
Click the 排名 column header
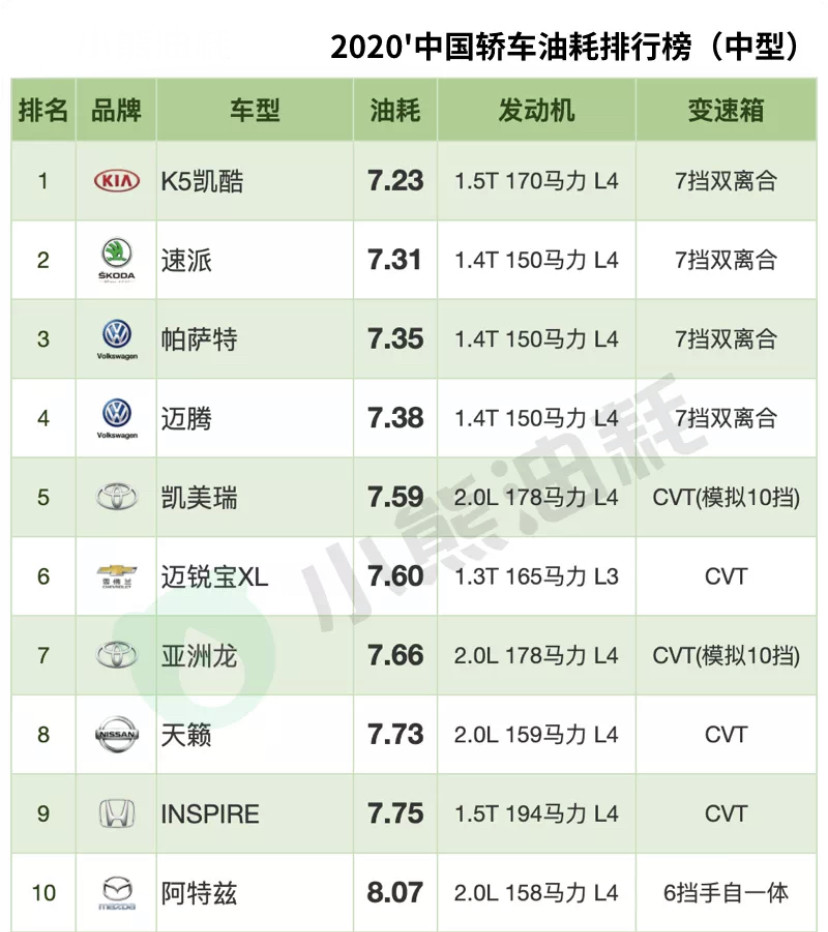tap(43, 111)
